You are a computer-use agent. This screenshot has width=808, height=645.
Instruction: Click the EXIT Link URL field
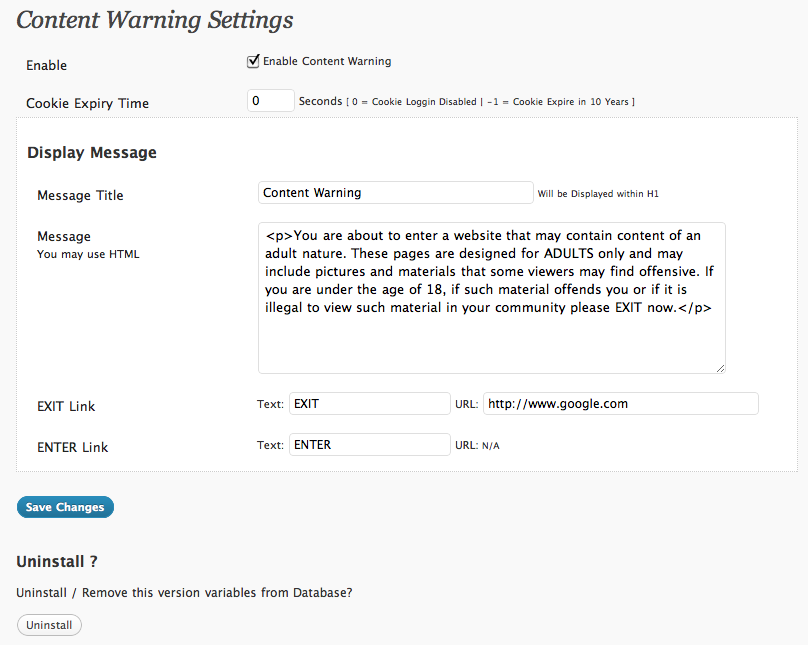pyautogui.click(x=620, y=404)
